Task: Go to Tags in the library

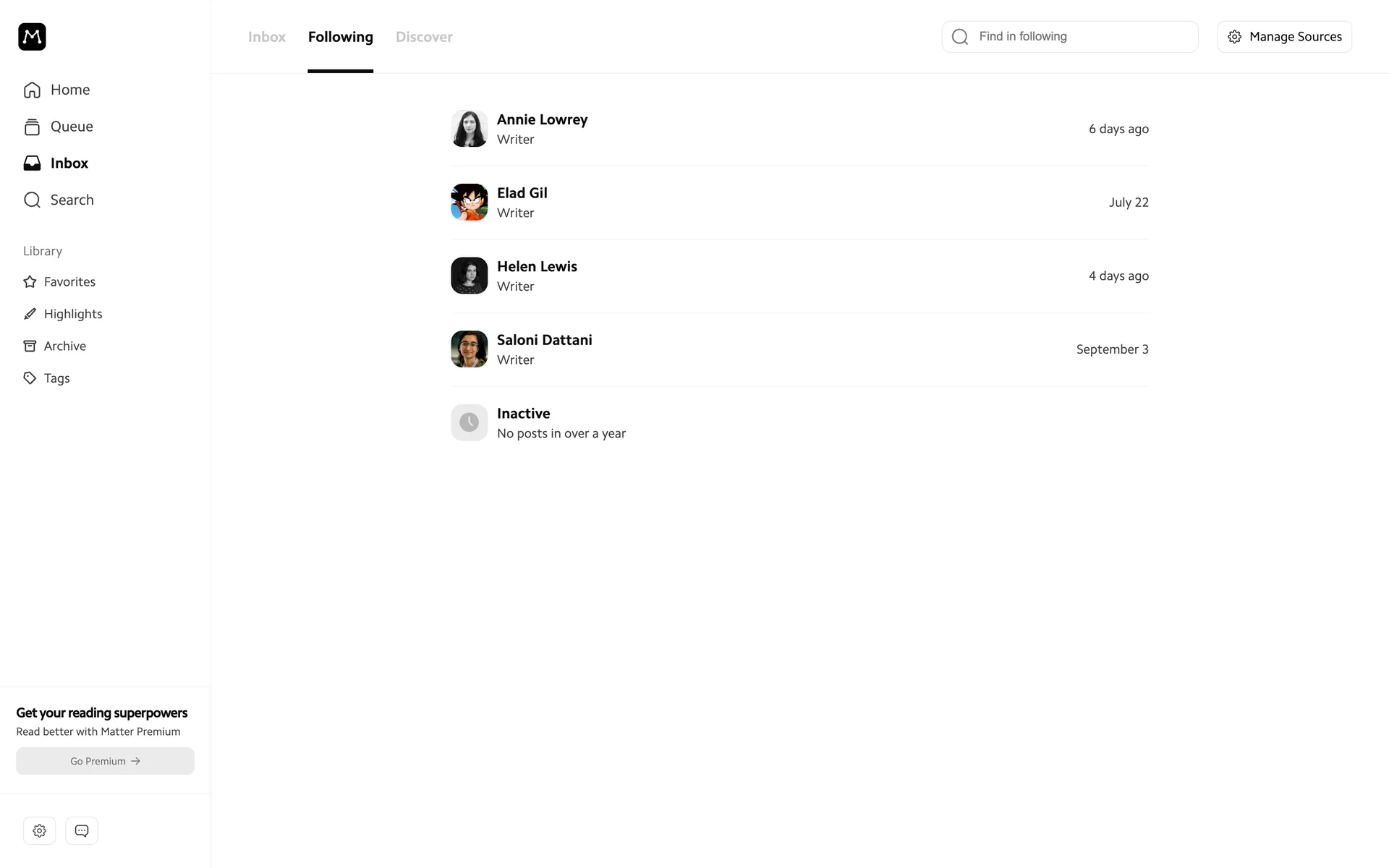Action: (x=56, y=378)
